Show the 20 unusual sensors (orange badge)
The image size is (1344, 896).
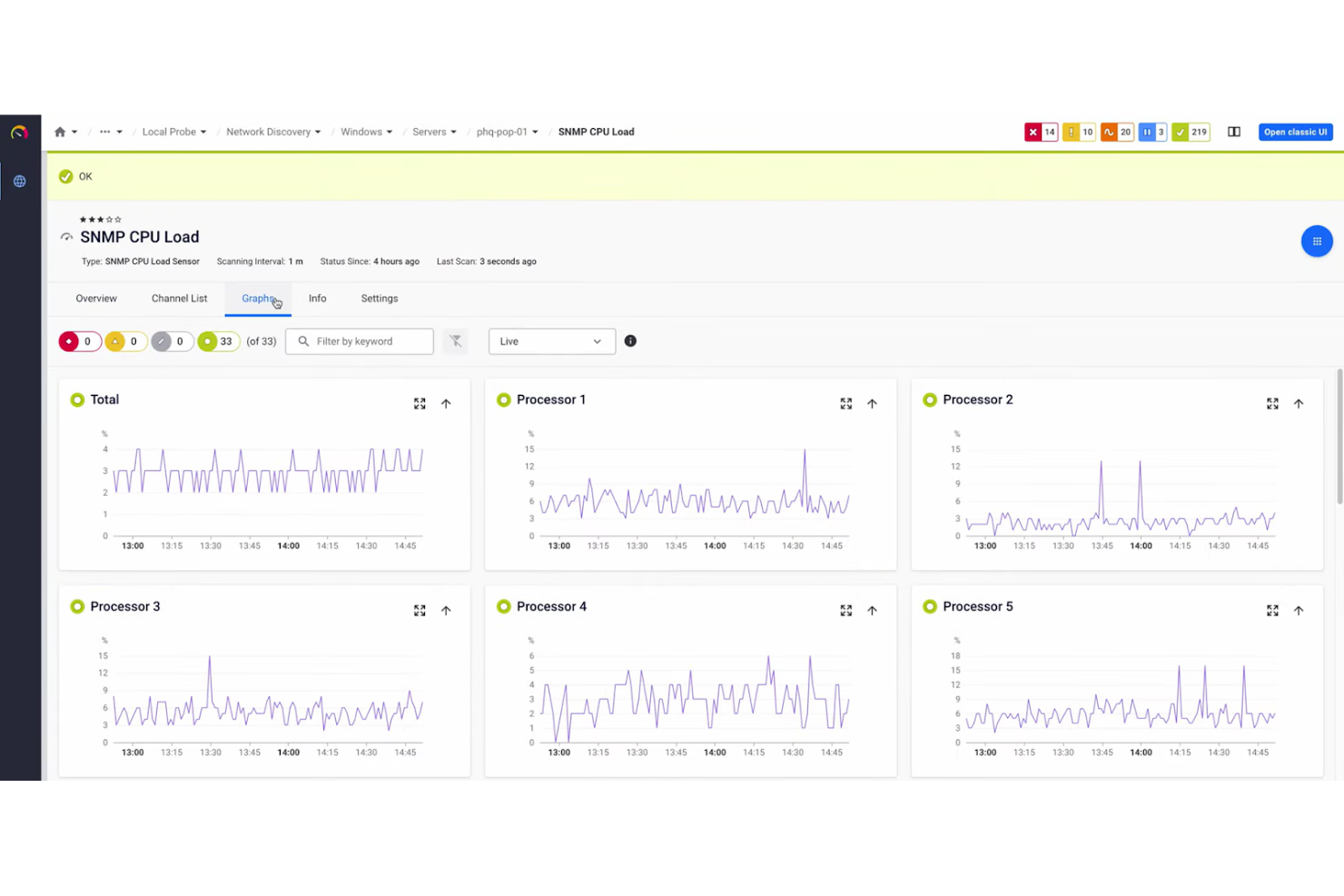(x=1117, y=132)
